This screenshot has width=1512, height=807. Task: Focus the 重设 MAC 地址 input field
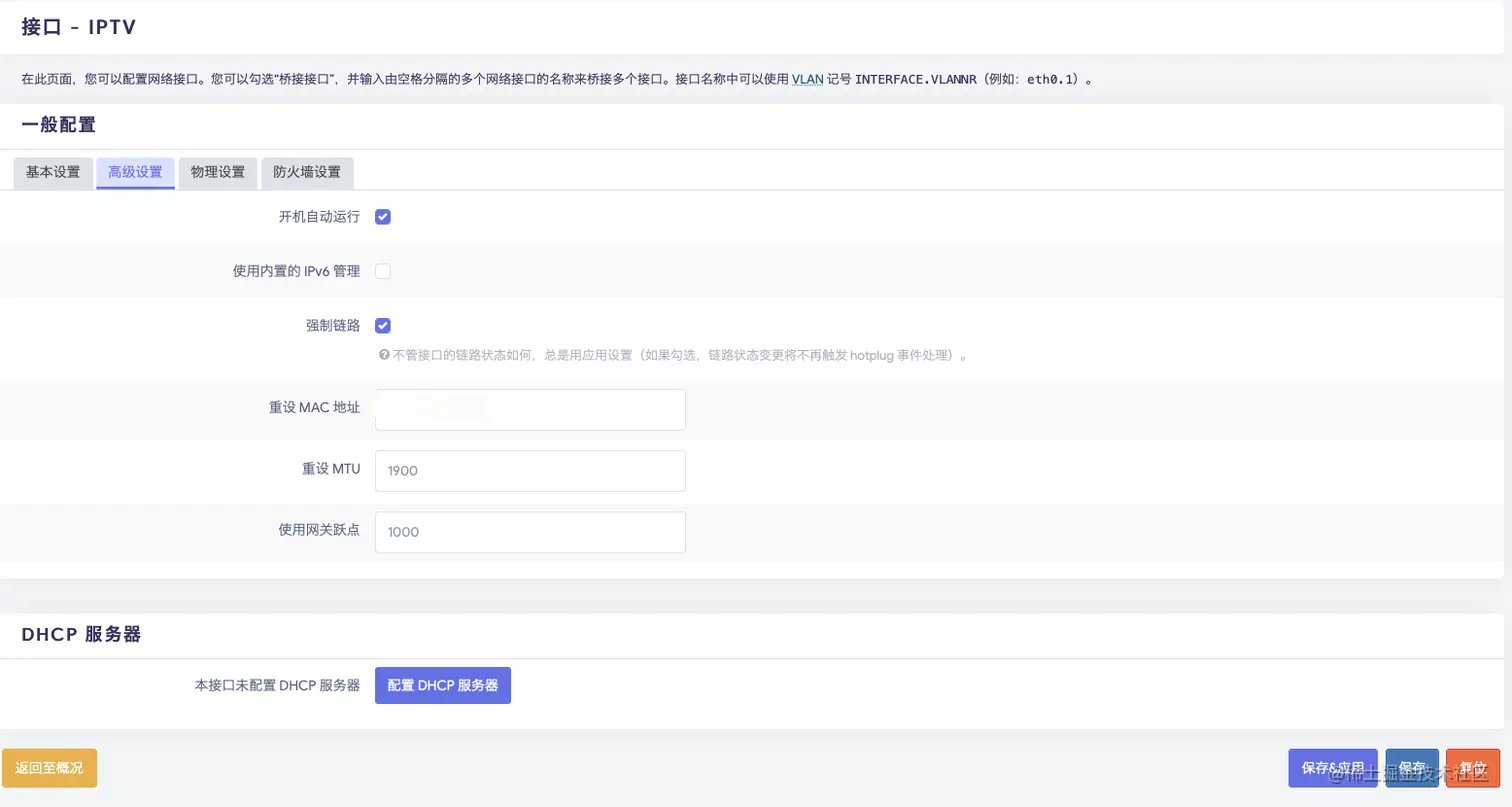[530, 409]
